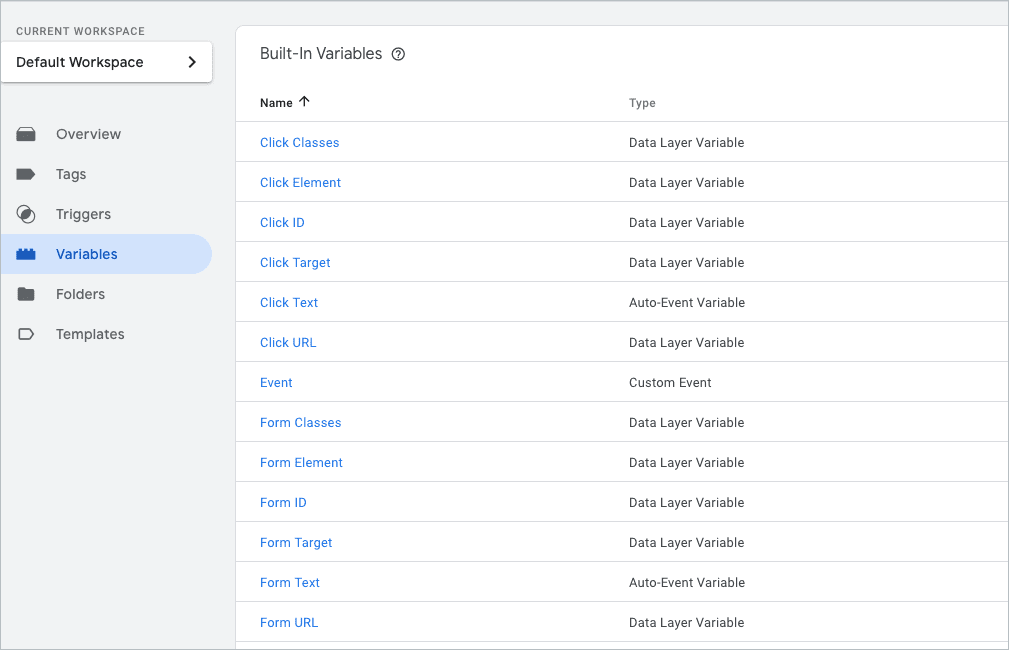
Task: Sort by the Type column header
Action: pyautogui.click(x=642, y=103)
